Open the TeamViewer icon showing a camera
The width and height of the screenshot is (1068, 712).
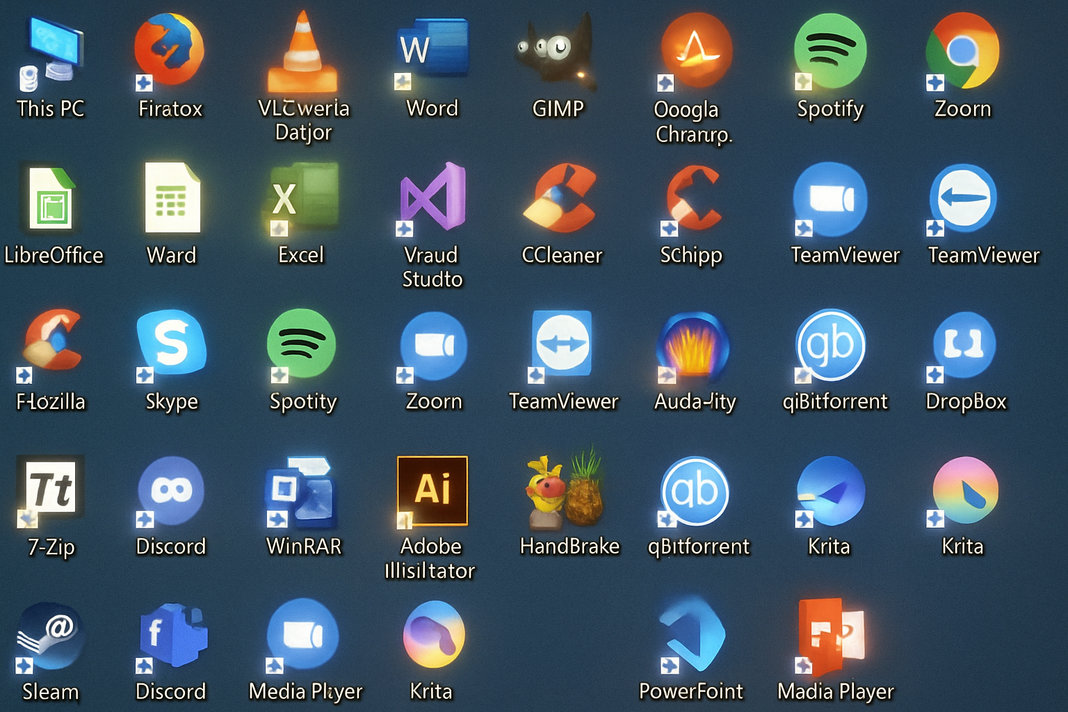click(830, 199)
